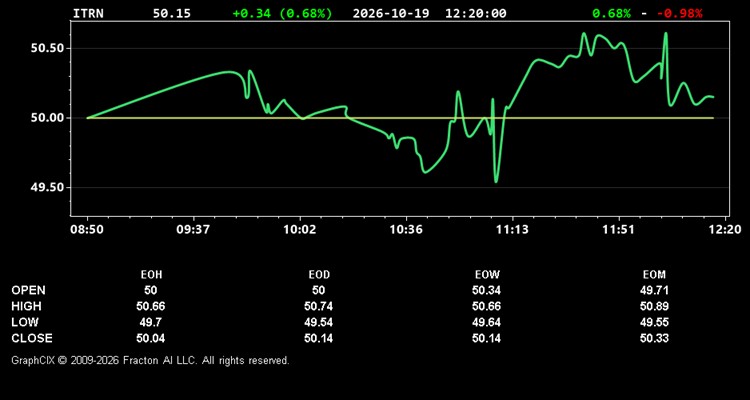Select the EOW close value 50.14

[486, 338]
